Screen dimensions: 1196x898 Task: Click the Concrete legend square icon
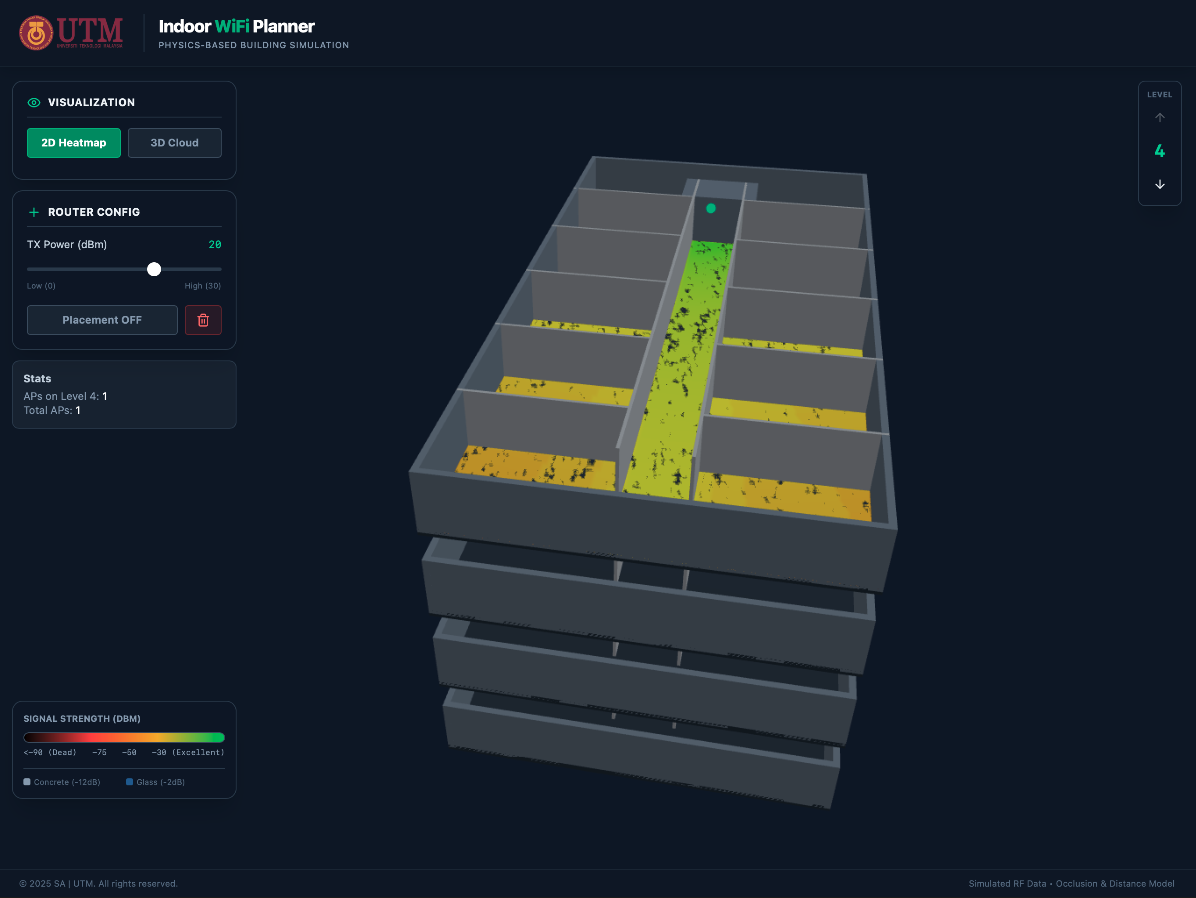27,782
